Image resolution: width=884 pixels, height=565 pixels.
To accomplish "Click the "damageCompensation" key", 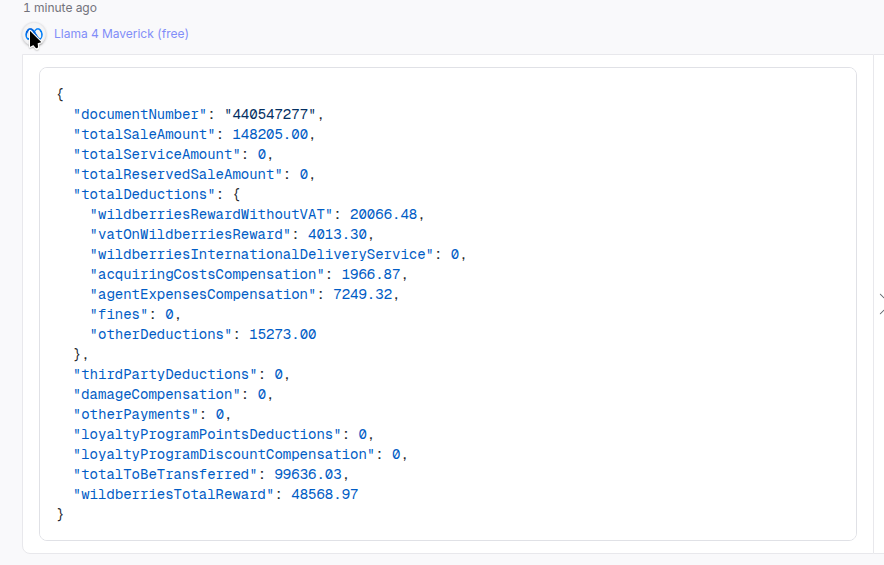I will coord(157,395).
